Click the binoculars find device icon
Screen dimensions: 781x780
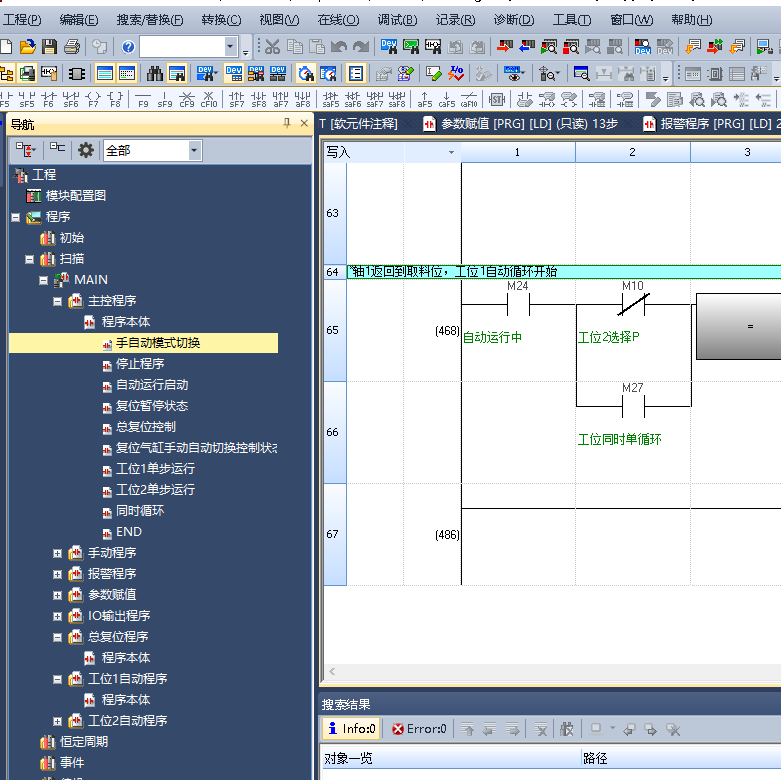155,73
